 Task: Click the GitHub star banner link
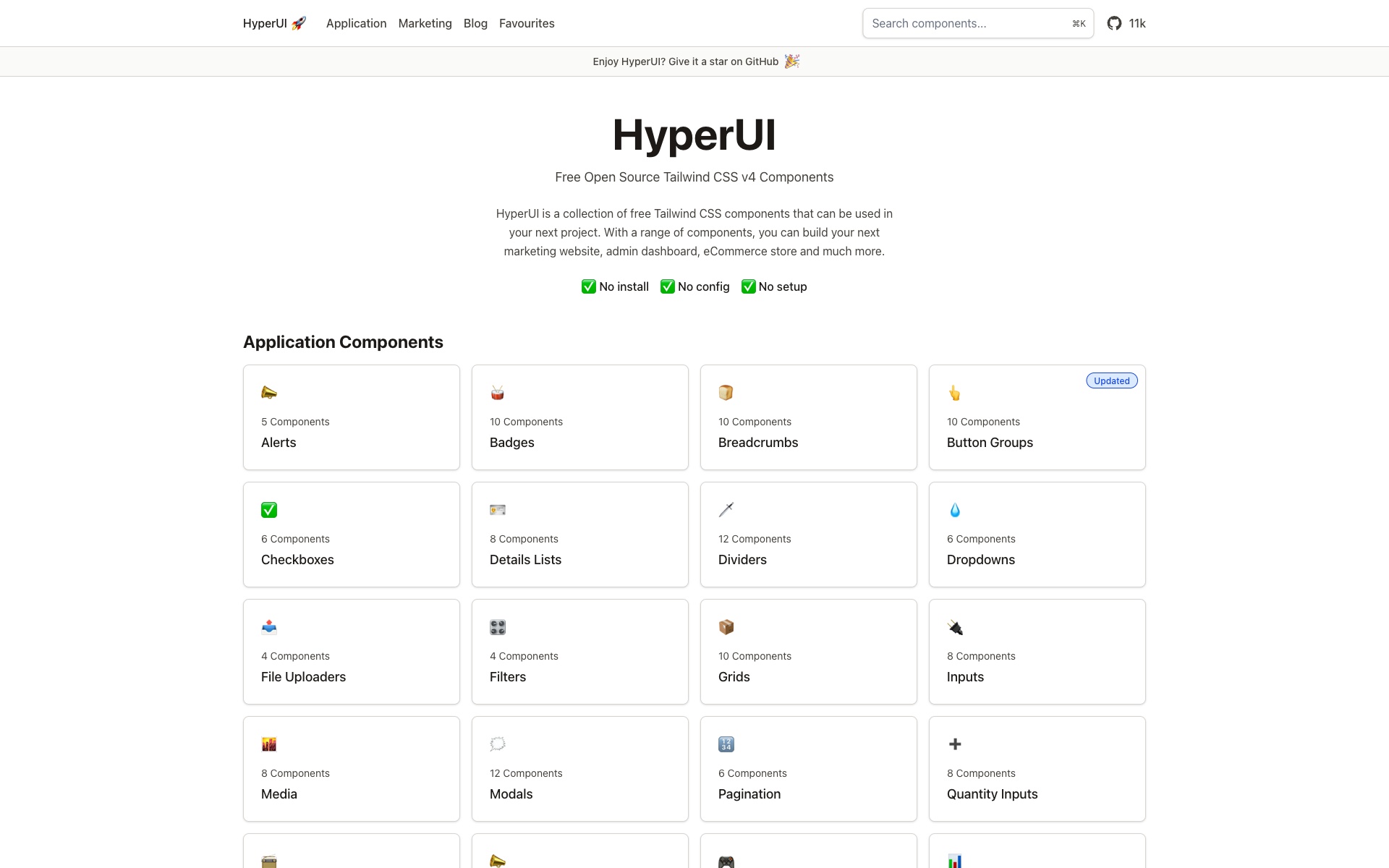(x=694, y=61)
